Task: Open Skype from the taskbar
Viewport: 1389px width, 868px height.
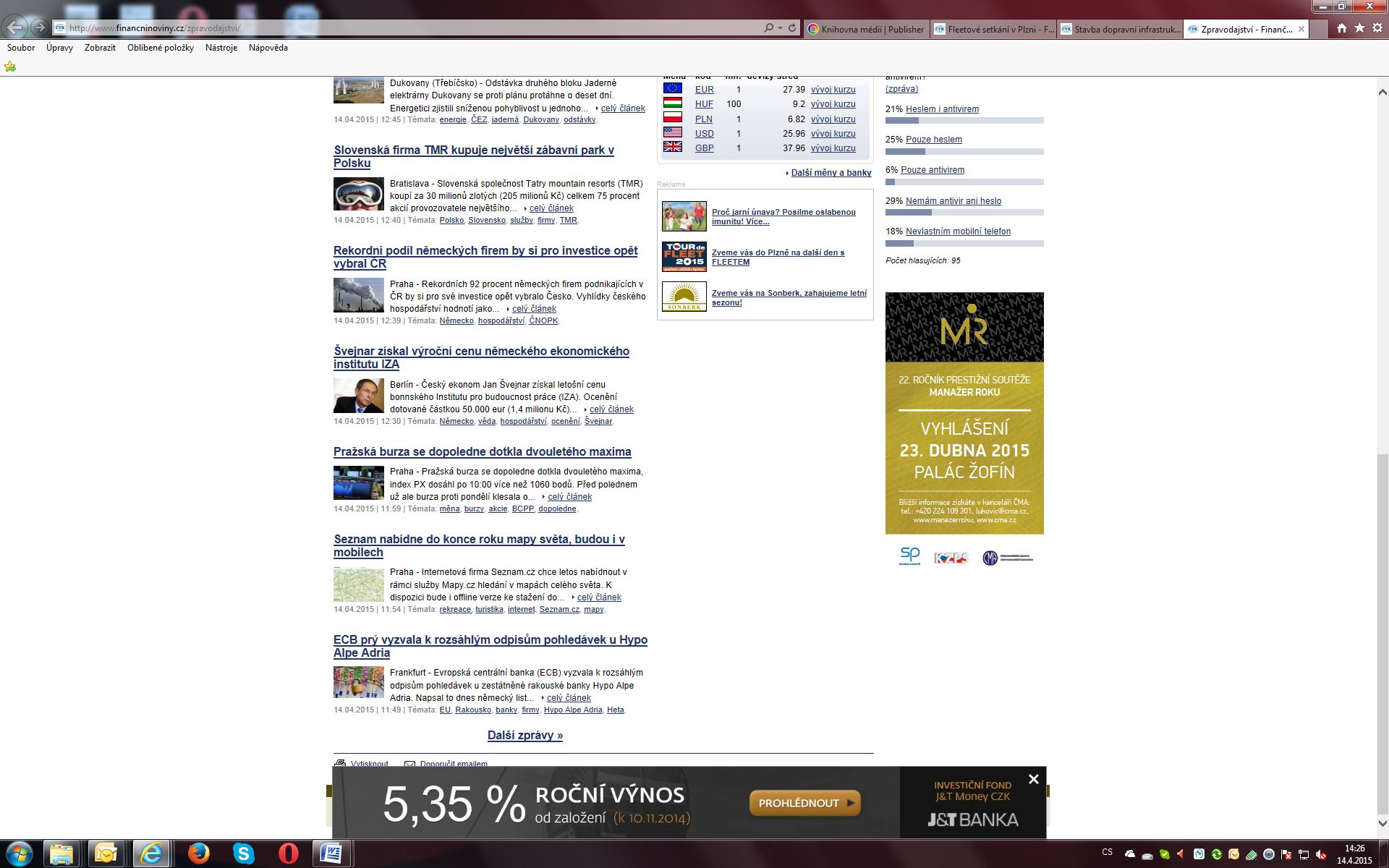Action: (x=244, y=854)
